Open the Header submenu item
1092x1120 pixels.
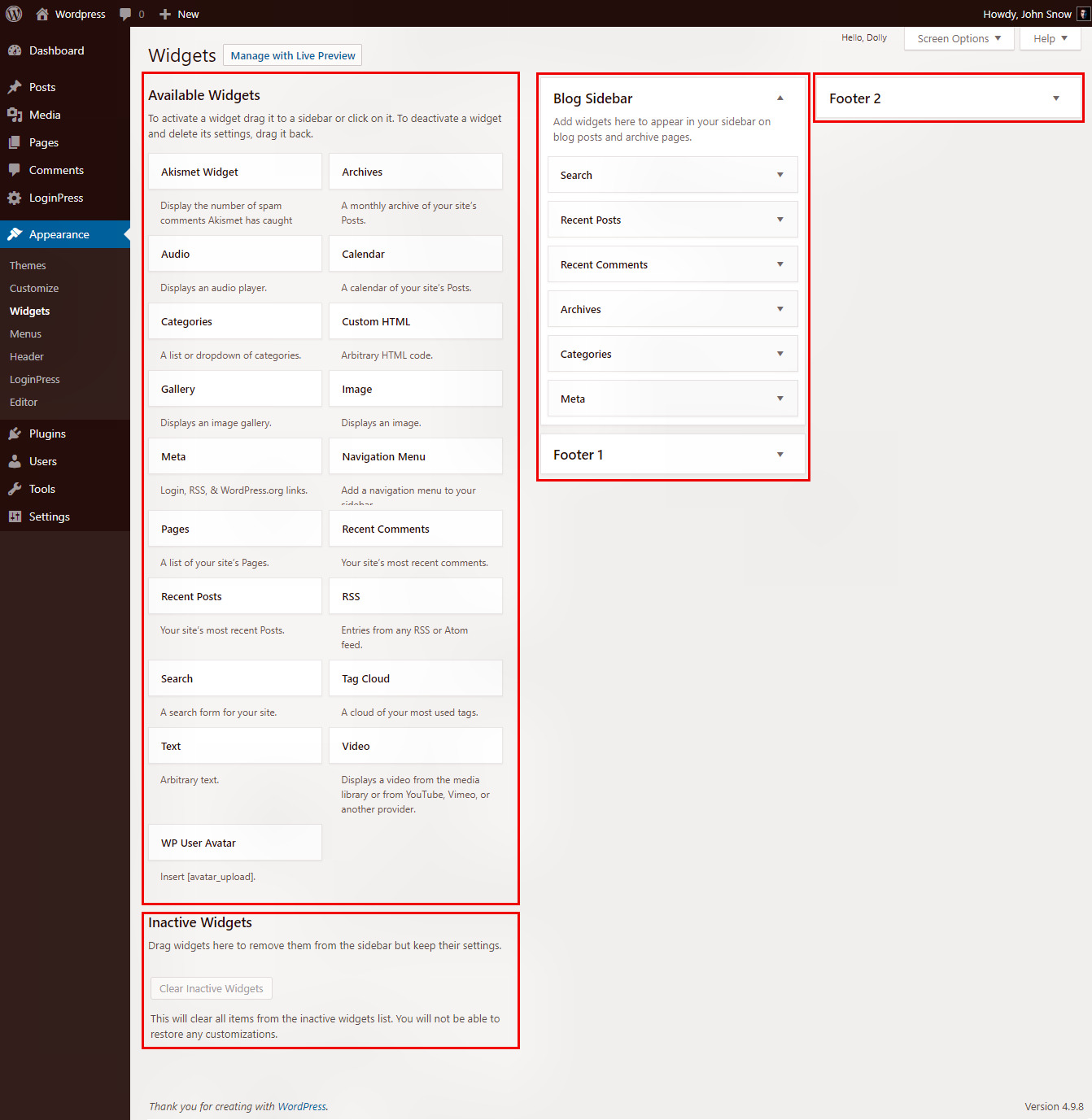coord(27,356)
